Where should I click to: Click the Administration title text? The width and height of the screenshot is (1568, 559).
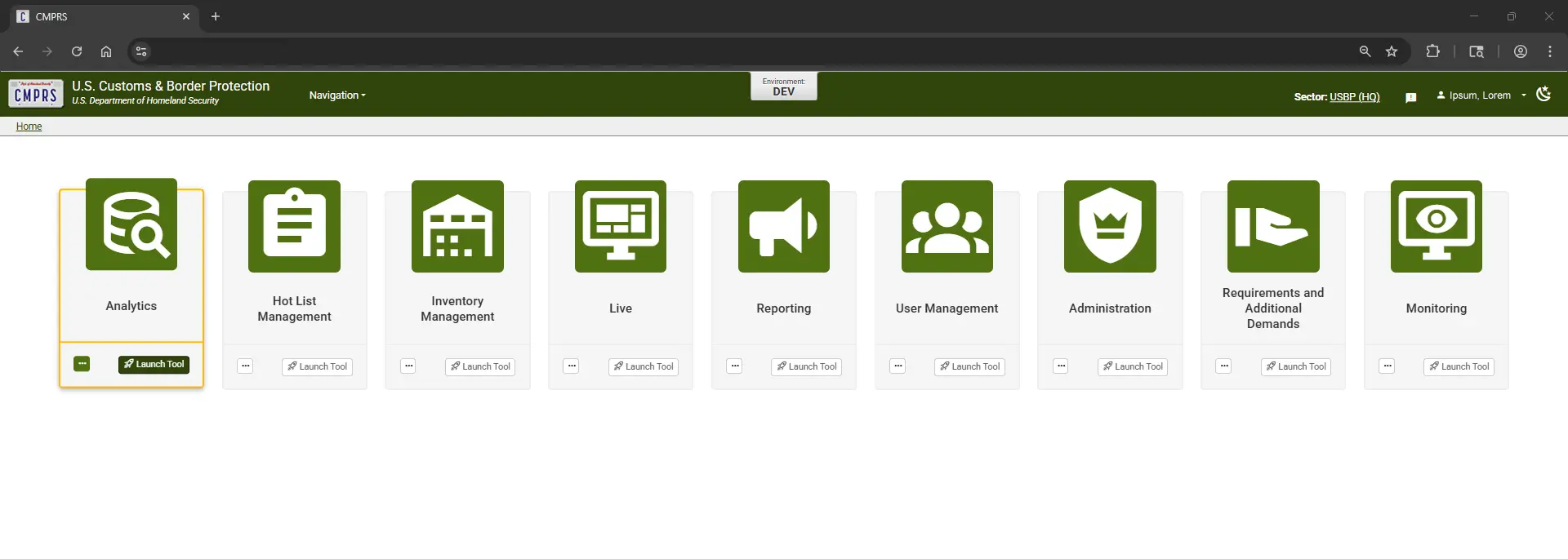pos(1110,308)
